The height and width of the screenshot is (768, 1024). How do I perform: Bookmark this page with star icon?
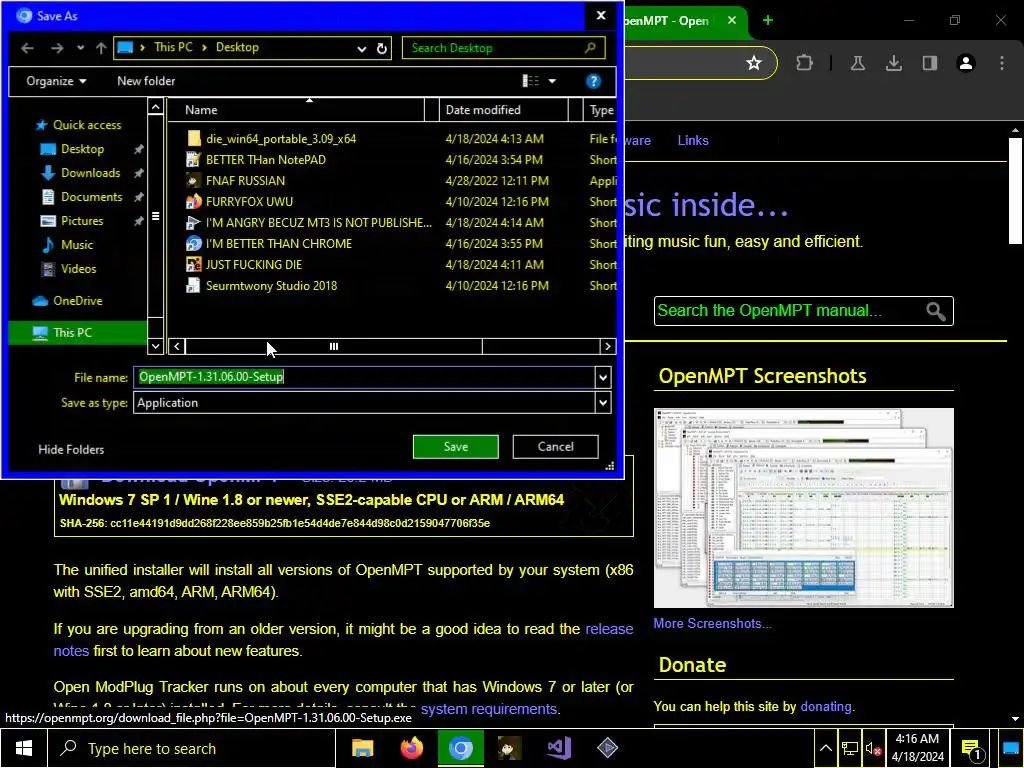754,63
